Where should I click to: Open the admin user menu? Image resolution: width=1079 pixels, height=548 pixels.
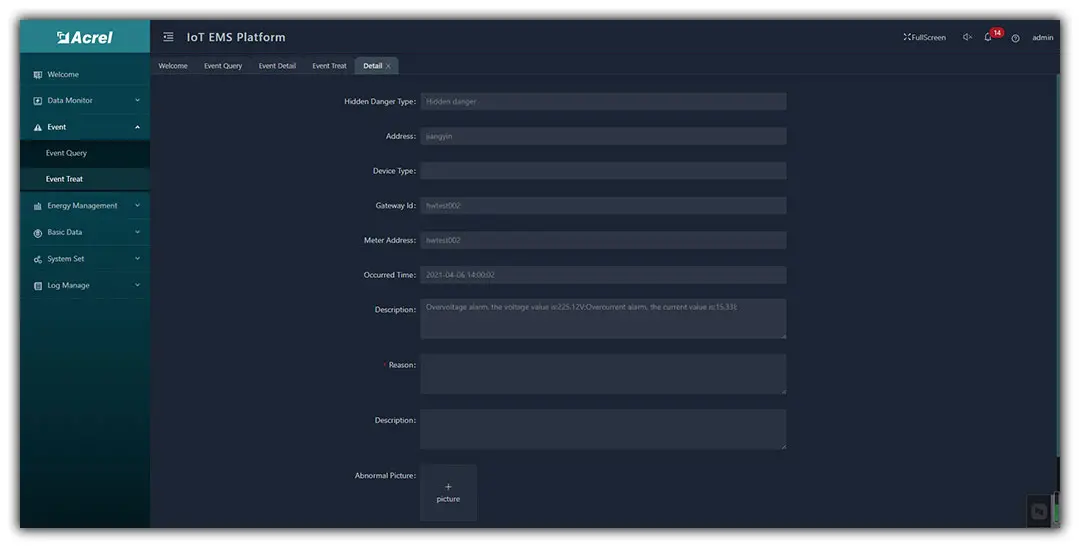coord(1042,38)
